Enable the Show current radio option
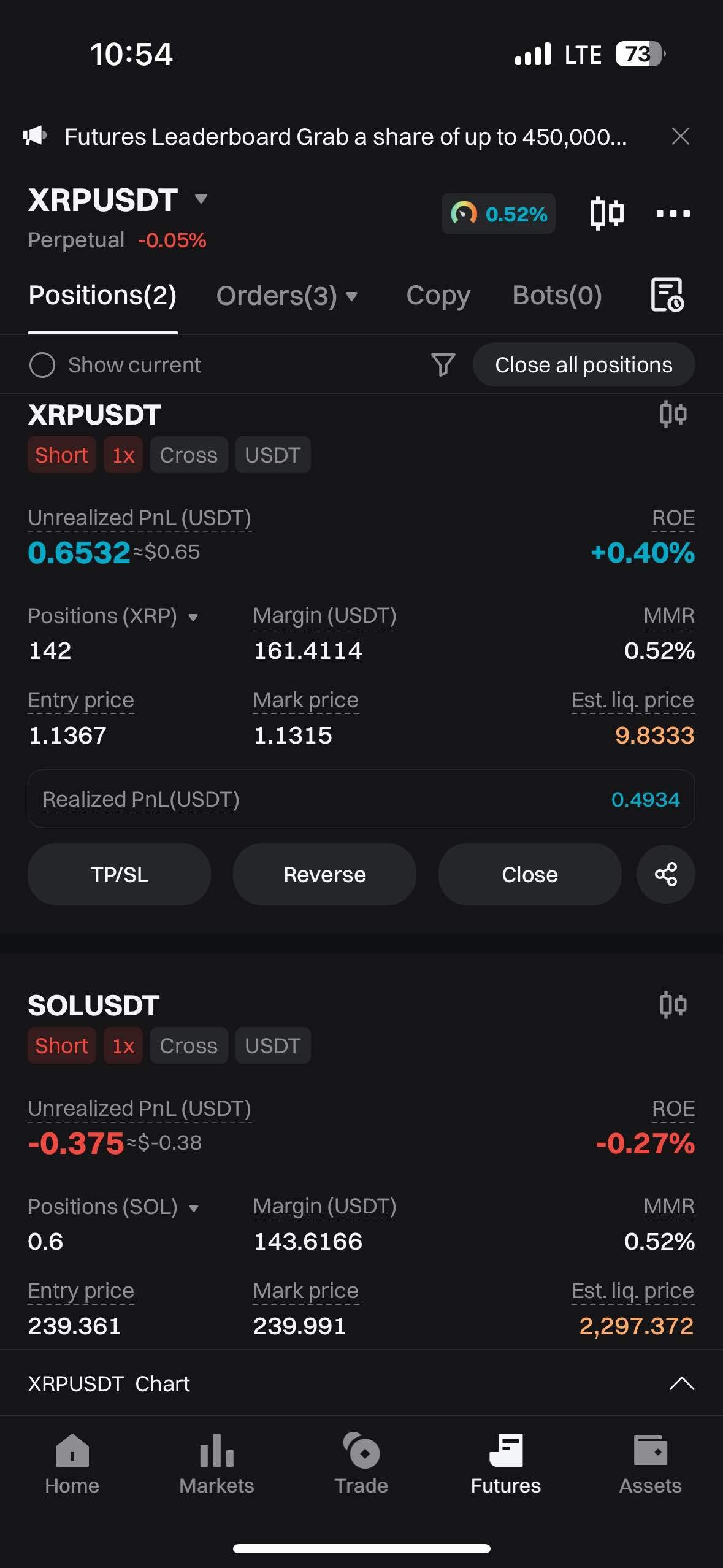The height and width of the screenshot is (1568, 723). pyautogui.click(x=42, y=365)
